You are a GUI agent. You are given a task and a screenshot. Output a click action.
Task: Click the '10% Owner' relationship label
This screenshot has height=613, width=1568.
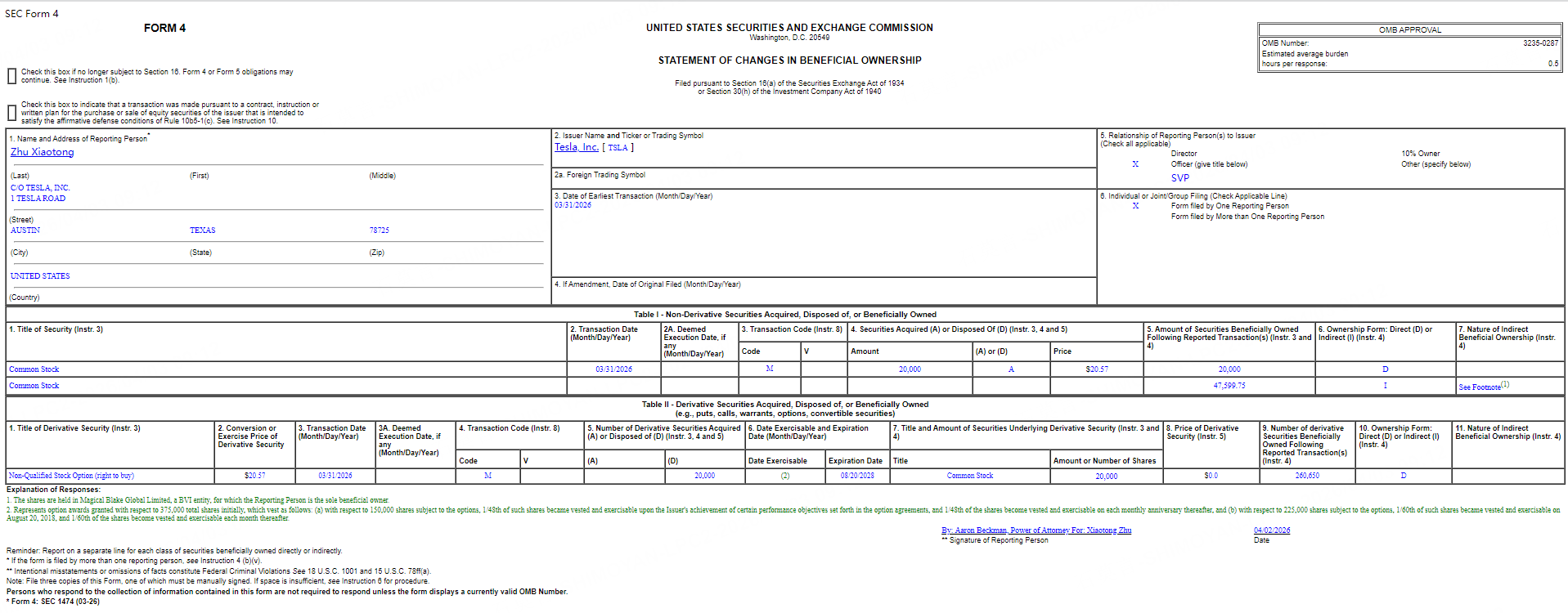click(1420, 154)
